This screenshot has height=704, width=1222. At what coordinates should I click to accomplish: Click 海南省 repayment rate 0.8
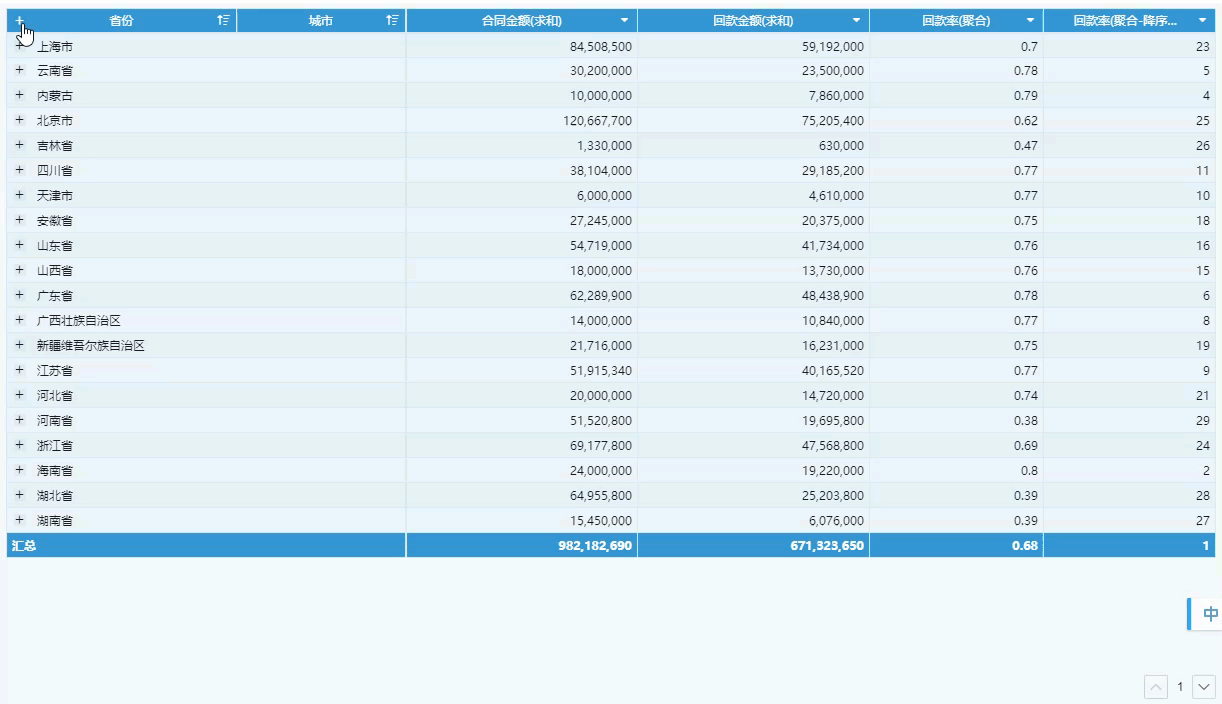tap(1028, 471)
